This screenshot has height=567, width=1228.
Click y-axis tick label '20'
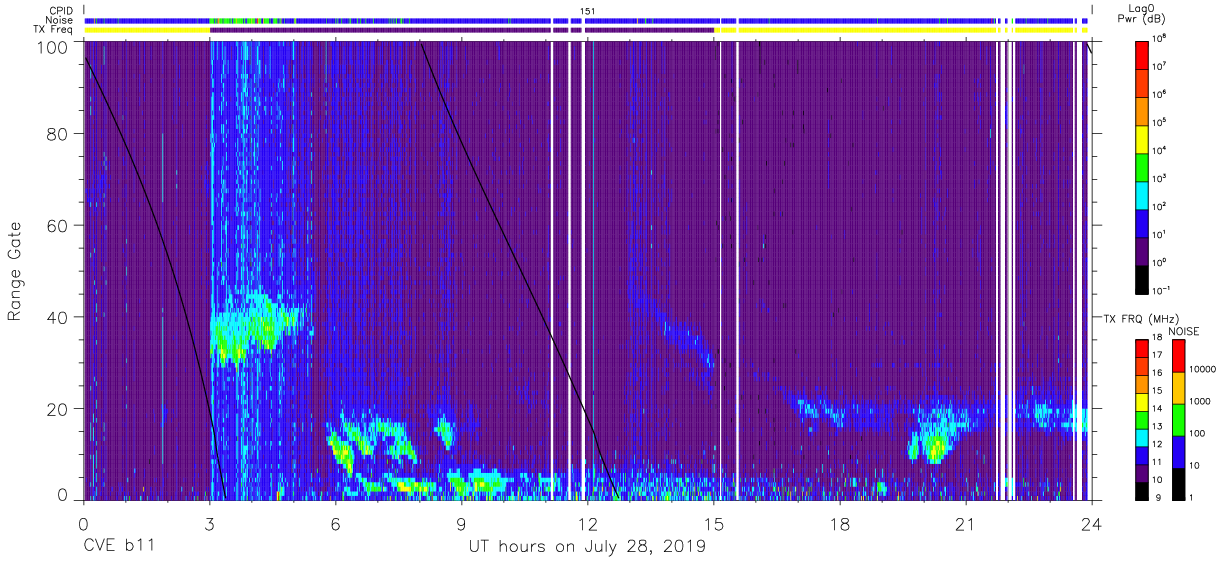(x=56, y=409)
